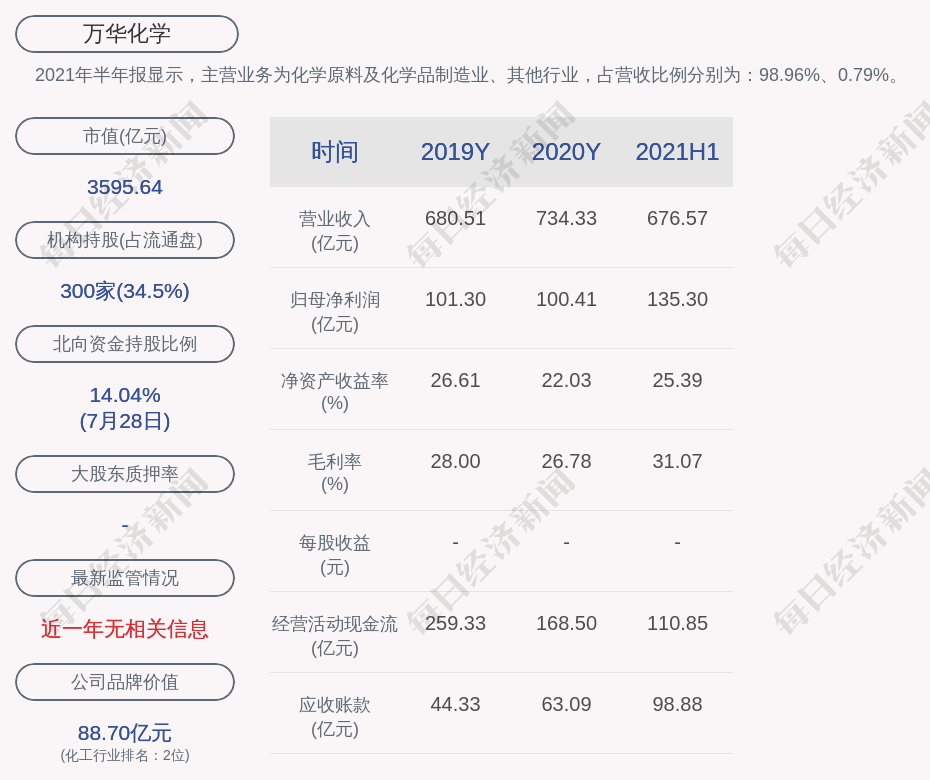The height and width of the screenshot is (780, 930).
Task: Select the 公司品牌价值 label pill
Action: [125, 682]
